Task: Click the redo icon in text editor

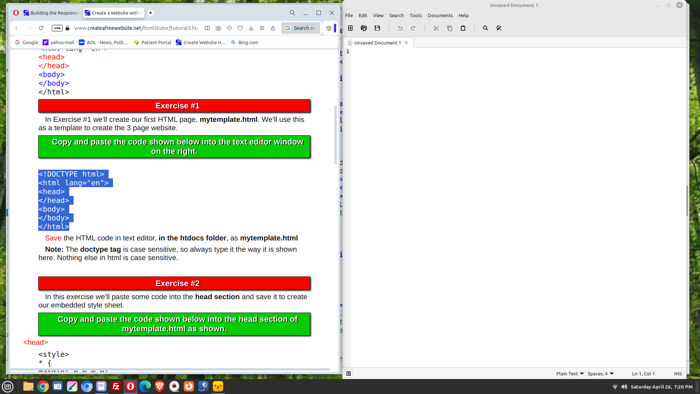Action: pos(413,28)
